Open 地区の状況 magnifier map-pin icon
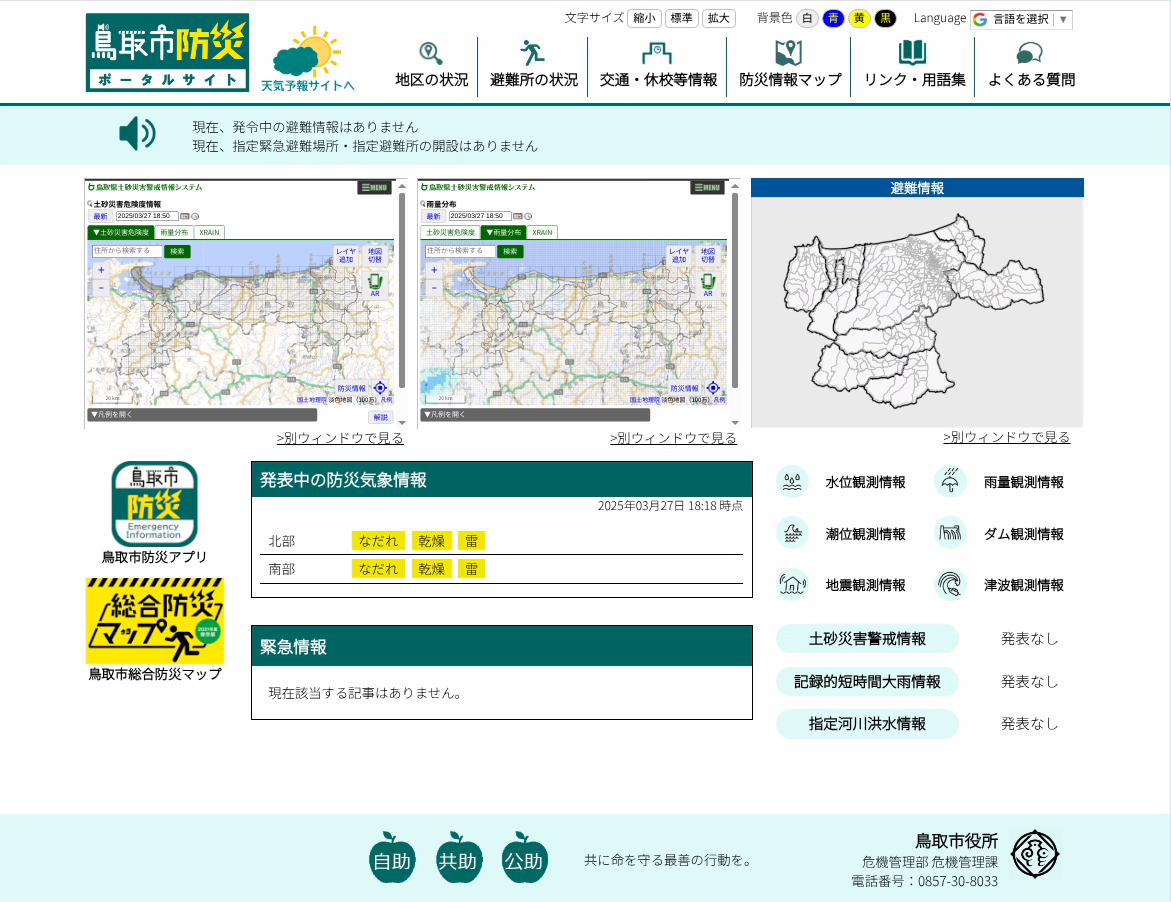The image size is (1171, 902). (x=431, y=54)
